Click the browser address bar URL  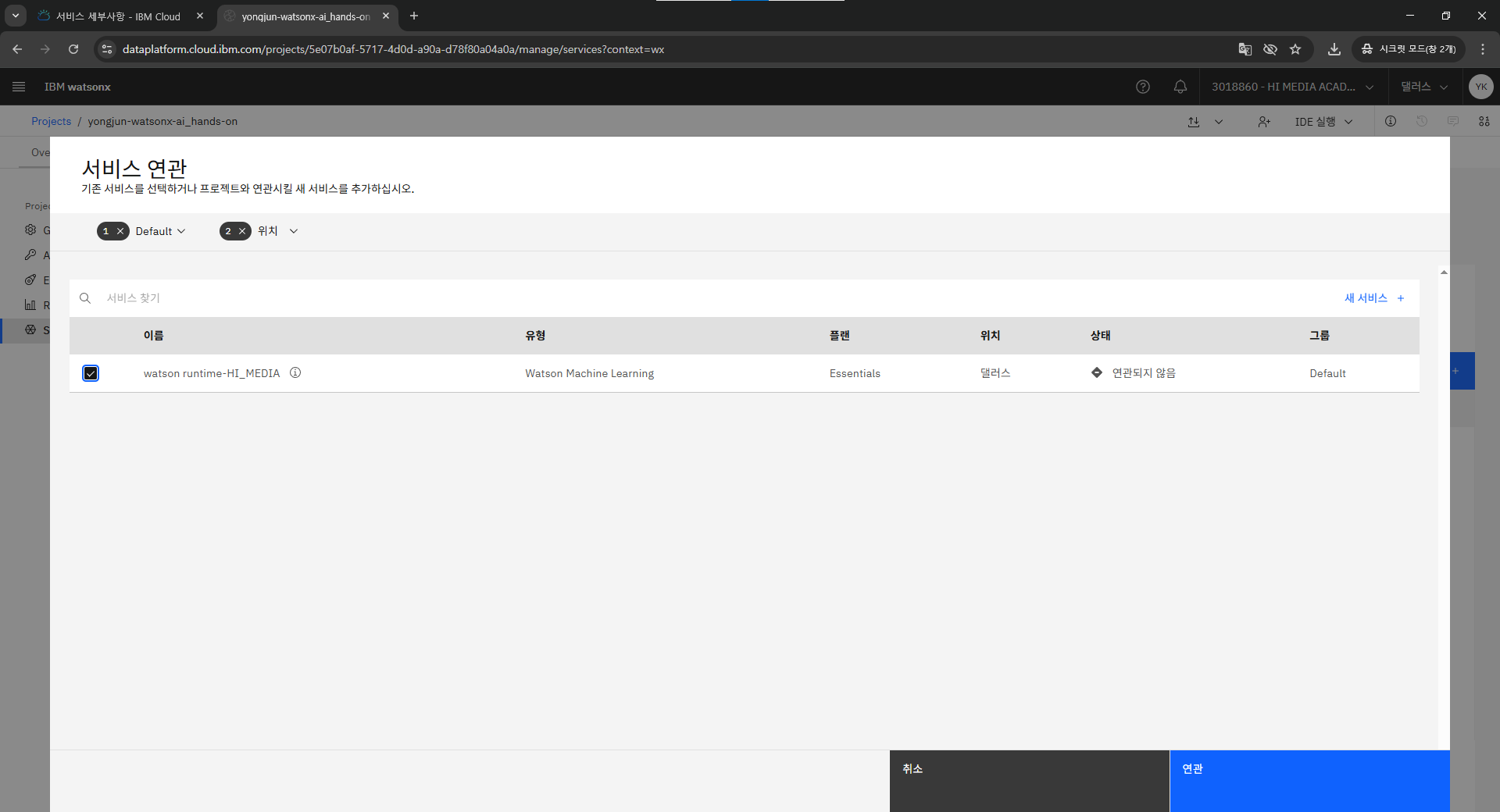tap(393, 49)
